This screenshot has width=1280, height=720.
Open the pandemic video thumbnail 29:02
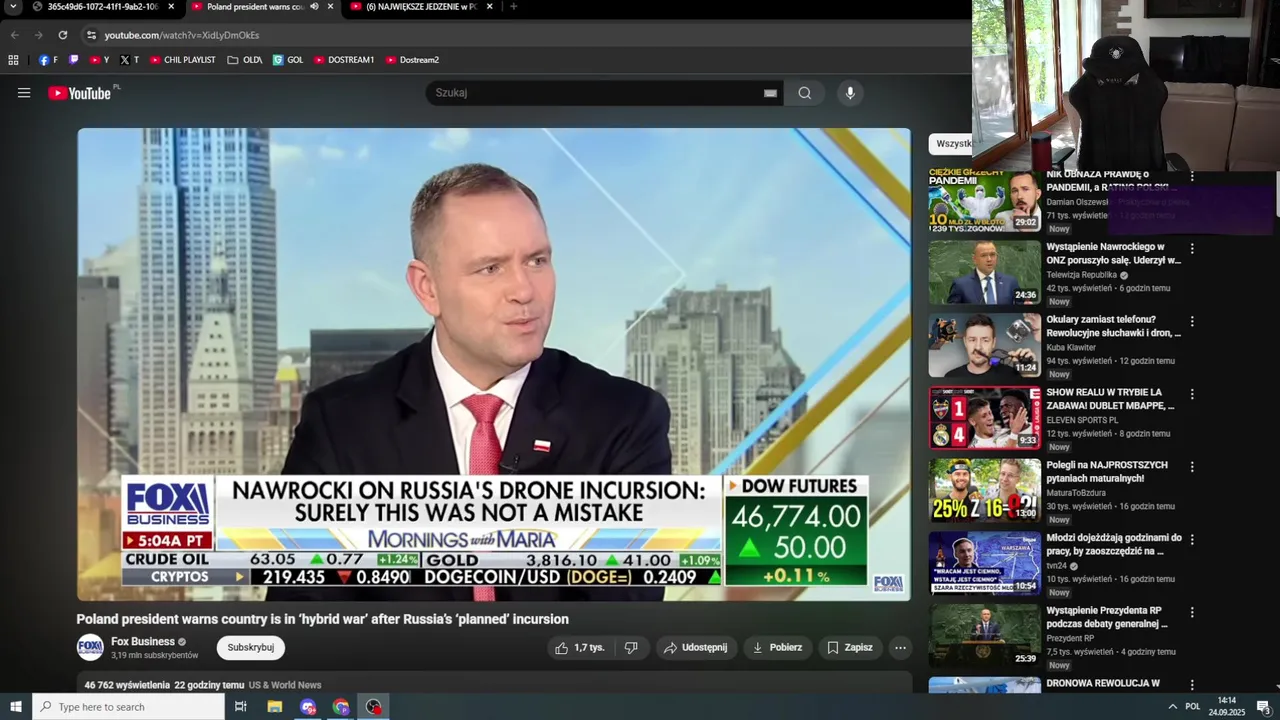tap(984, 200)
